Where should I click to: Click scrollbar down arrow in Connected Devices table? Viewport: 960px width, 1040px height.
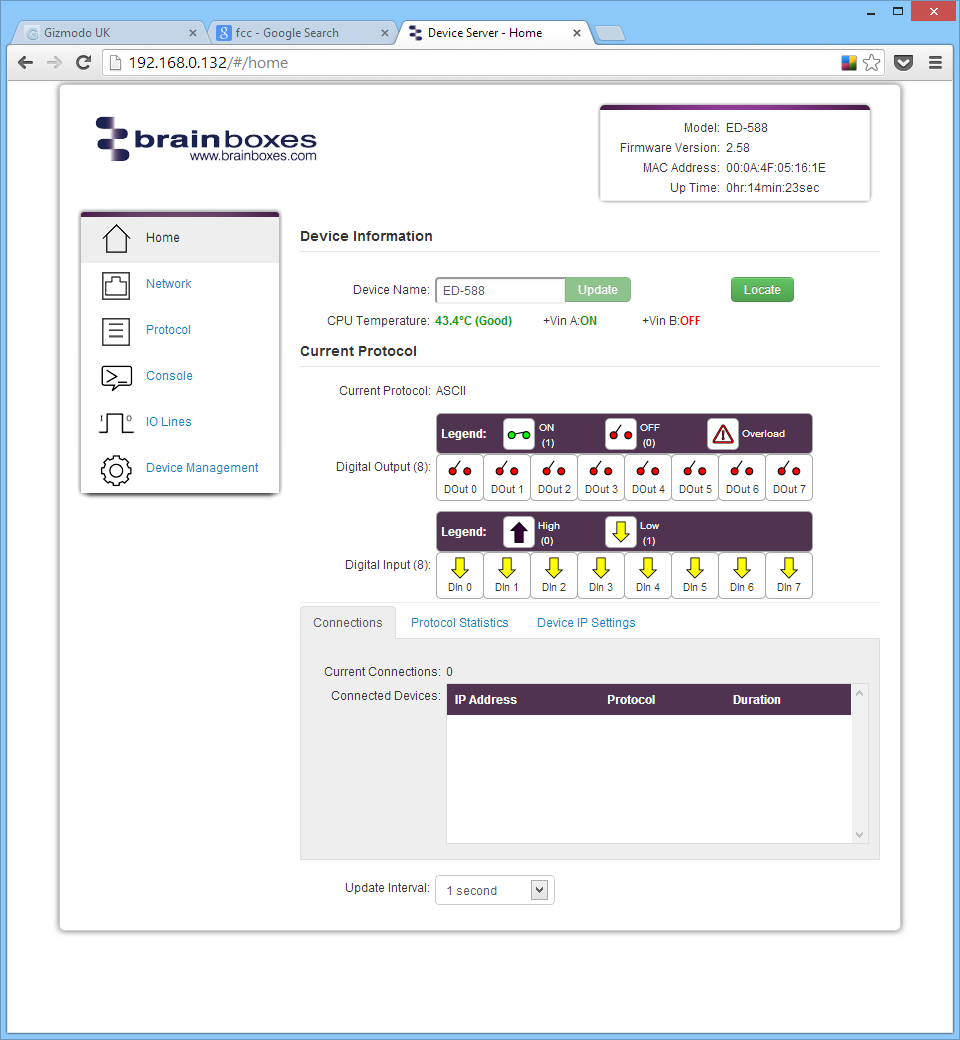(859, 834)
